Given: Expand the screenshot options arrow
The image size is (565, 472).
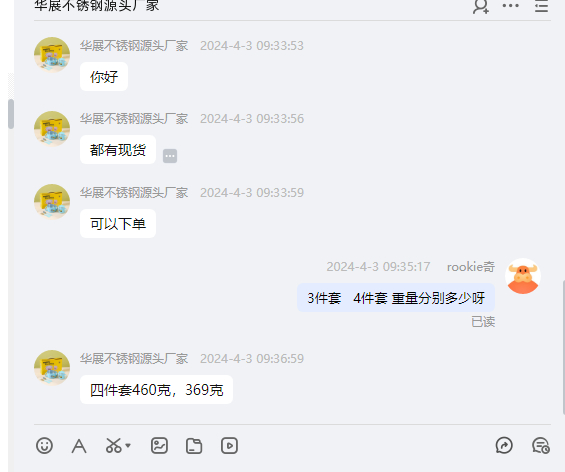Looking at the screenshot, I should (128, 446).
